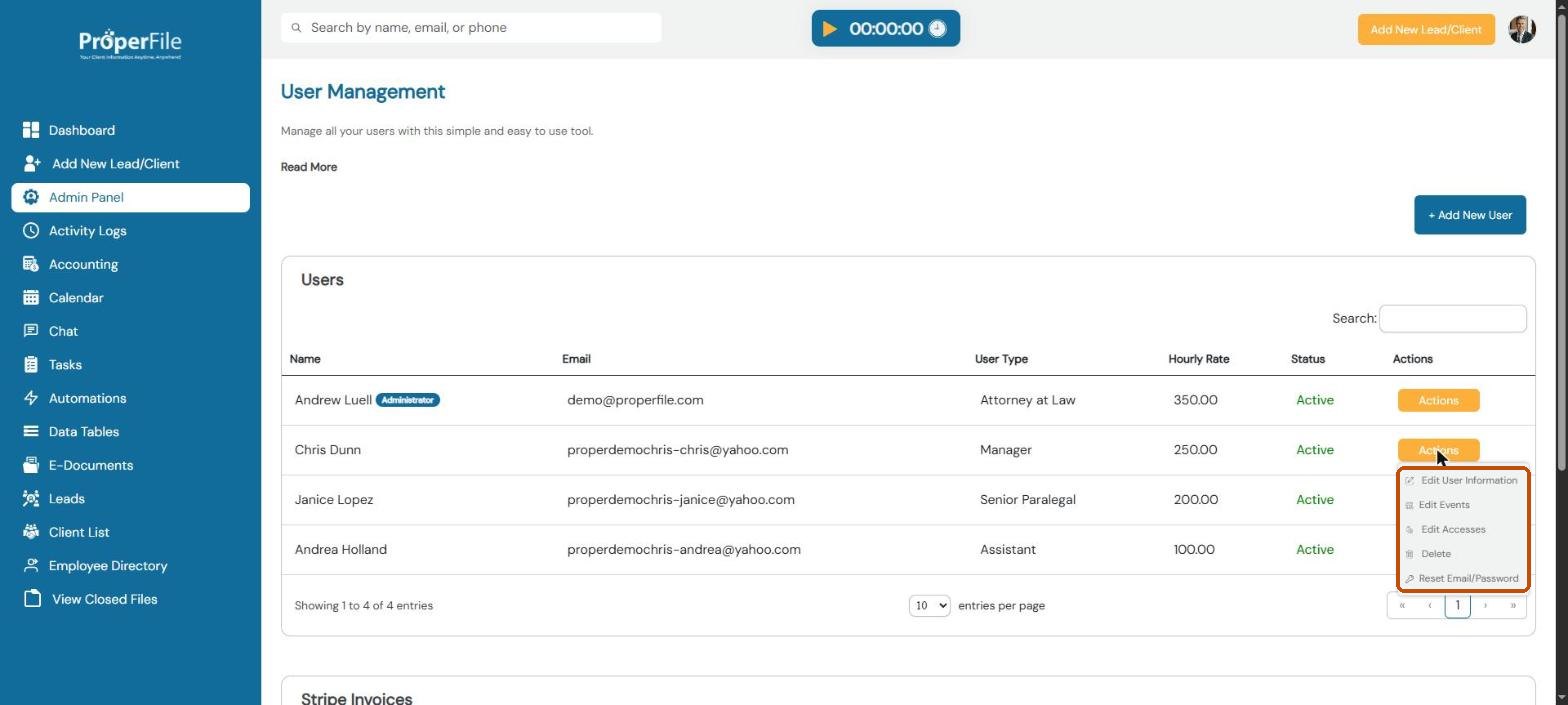Click the name Janice Lopez
The height and width of the screenshot is (705, 1568).
pos(334,500)
